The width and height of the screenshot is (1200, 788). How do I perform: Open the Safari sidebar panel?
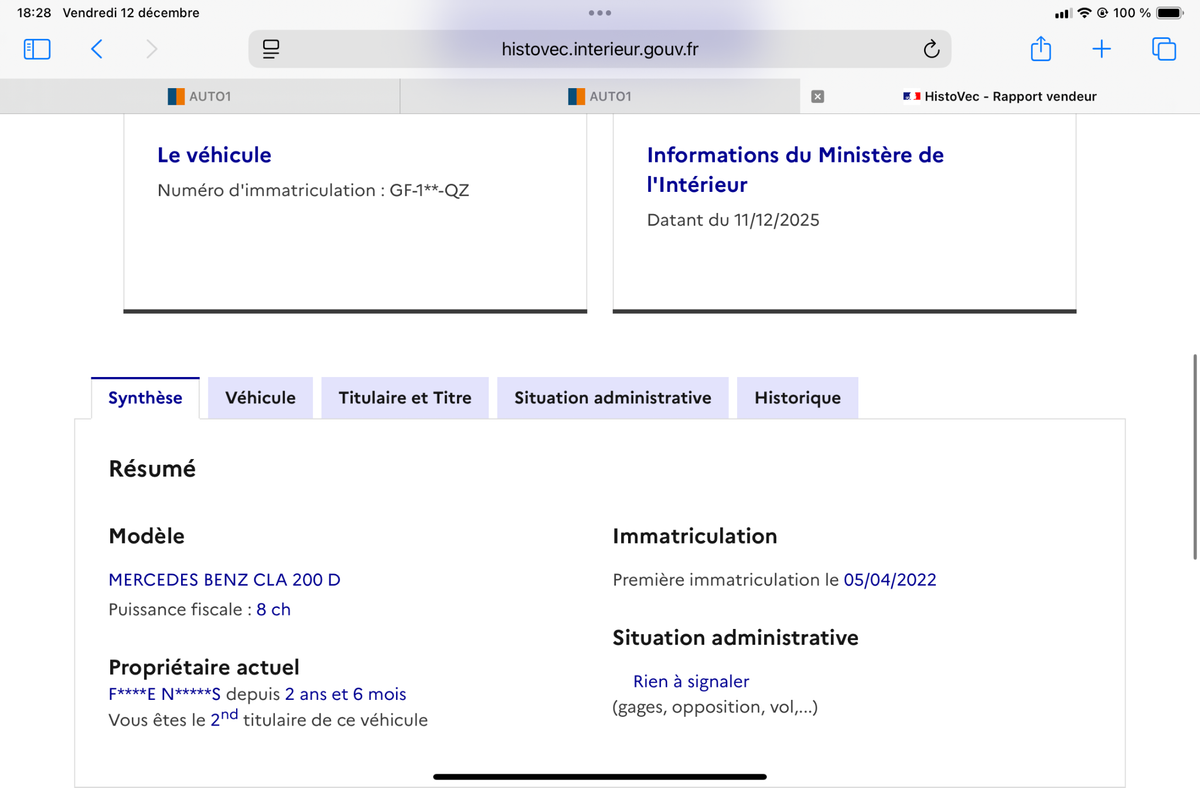click(x=37, y=49)
